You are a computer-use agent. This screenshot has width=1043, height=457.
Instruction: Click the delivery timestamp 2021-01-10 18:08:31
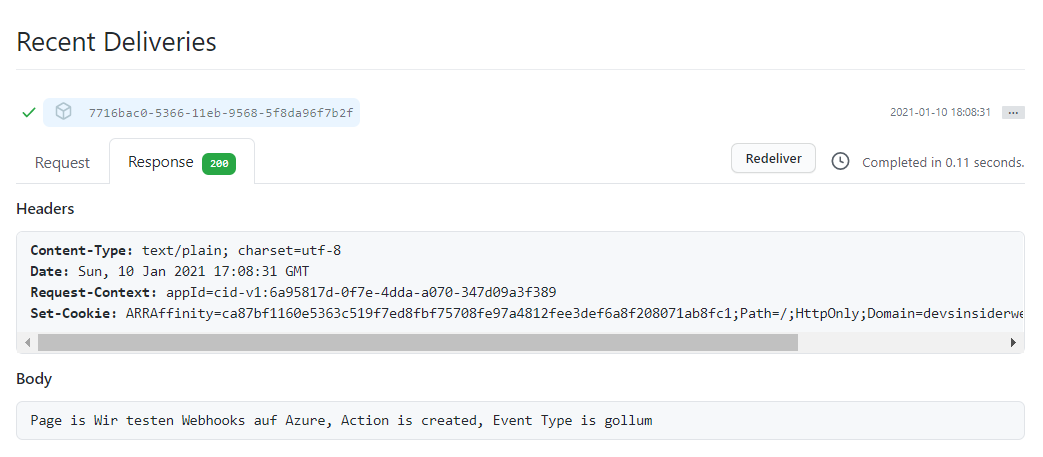[940, 113]
